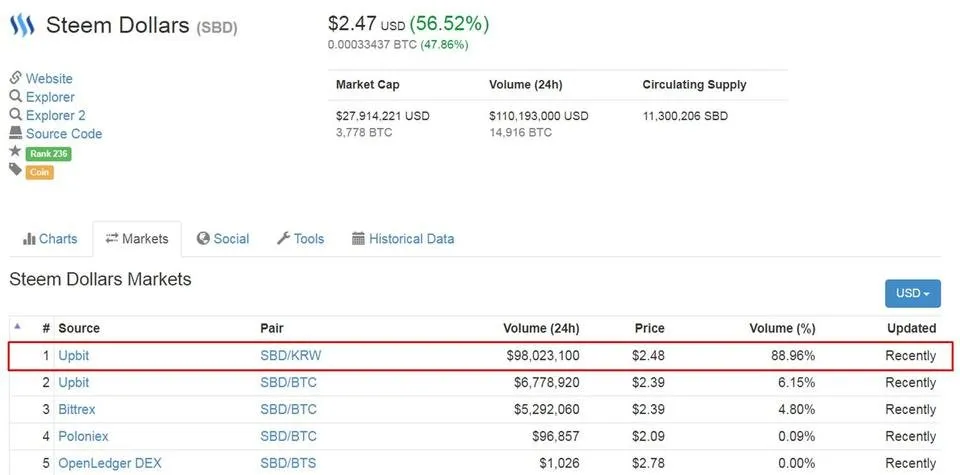The height and width of the screenshot is (475, 960).
Task: Click the drive icon beside Source Code
Action: pos(15,133)
